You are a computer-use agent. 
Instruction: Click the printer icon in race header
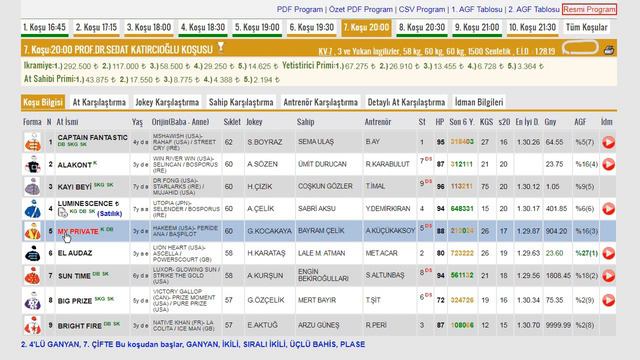pyautogui.click(x=609, y=50)
